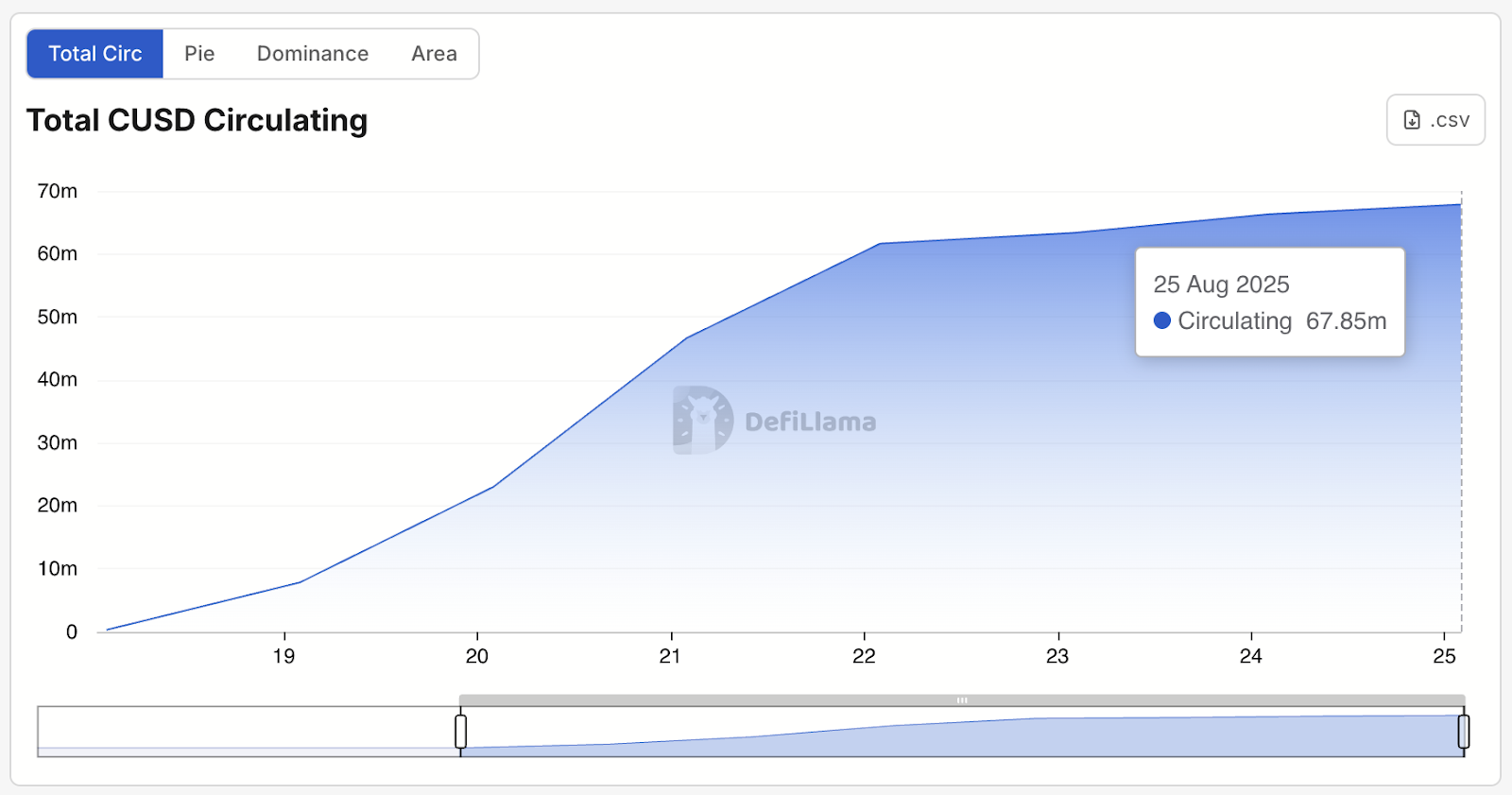Open the Pie chart tab
This screenshot has height=795, width=1512.
tap(199, 54)
